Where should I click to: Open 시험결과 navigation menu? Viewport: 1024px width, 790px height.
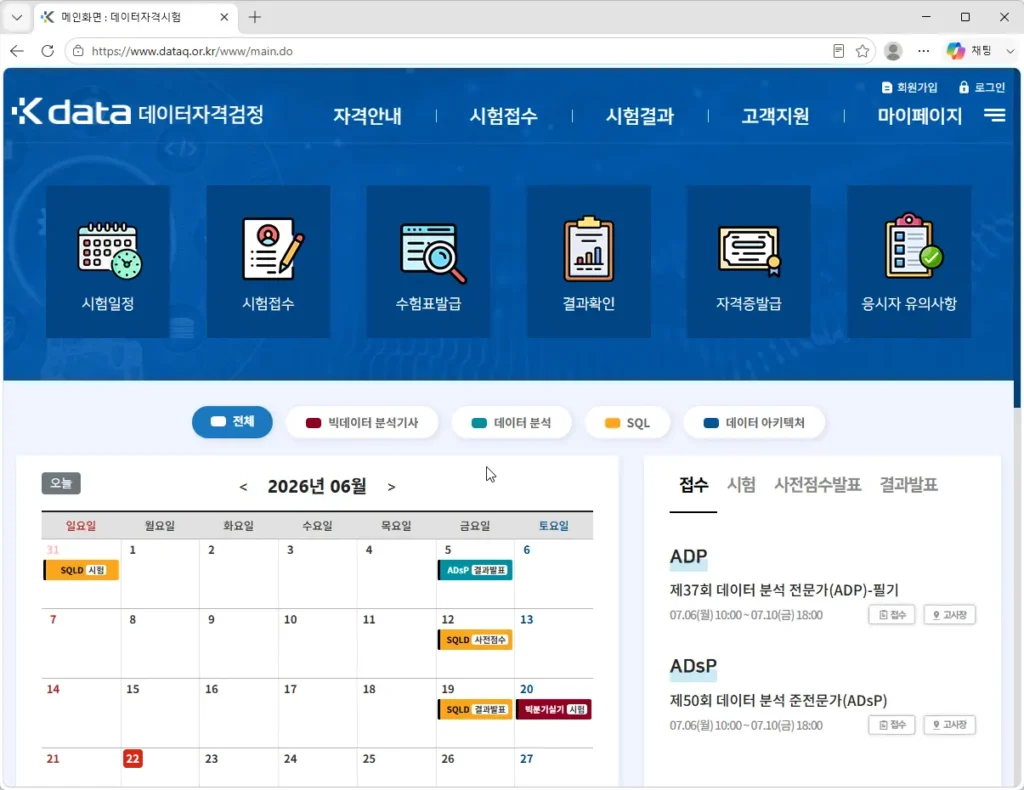click(639, 116)
